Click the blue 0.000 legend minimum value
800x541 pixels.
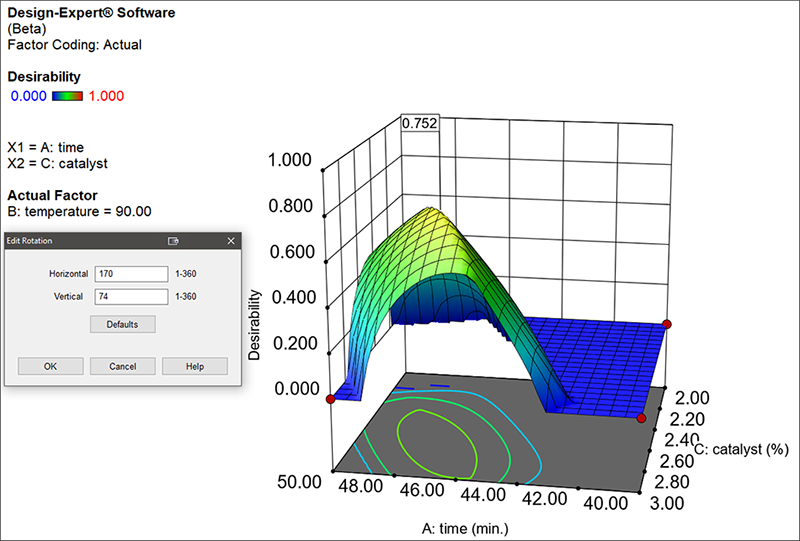click(28, 96)
